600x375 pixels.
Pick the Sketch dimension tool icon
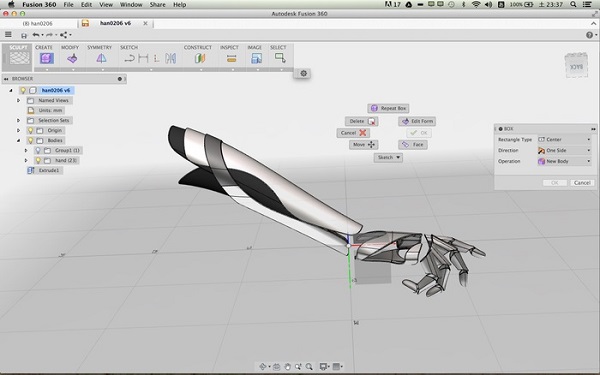click(x=143, y=59)
